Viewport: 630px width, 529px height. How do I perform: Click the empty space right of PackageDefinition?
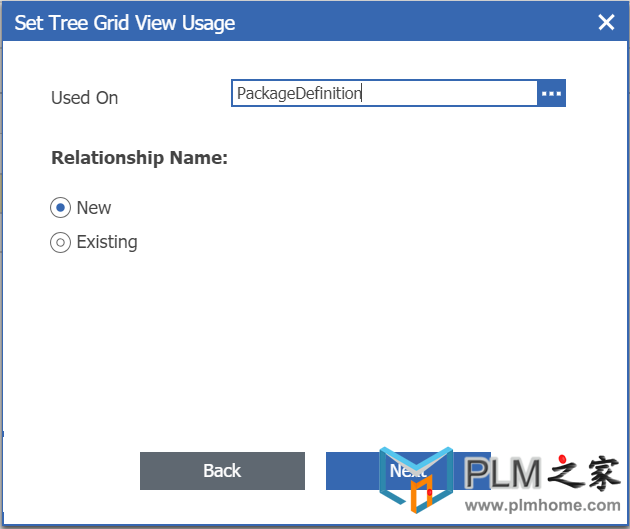point(449,93)
